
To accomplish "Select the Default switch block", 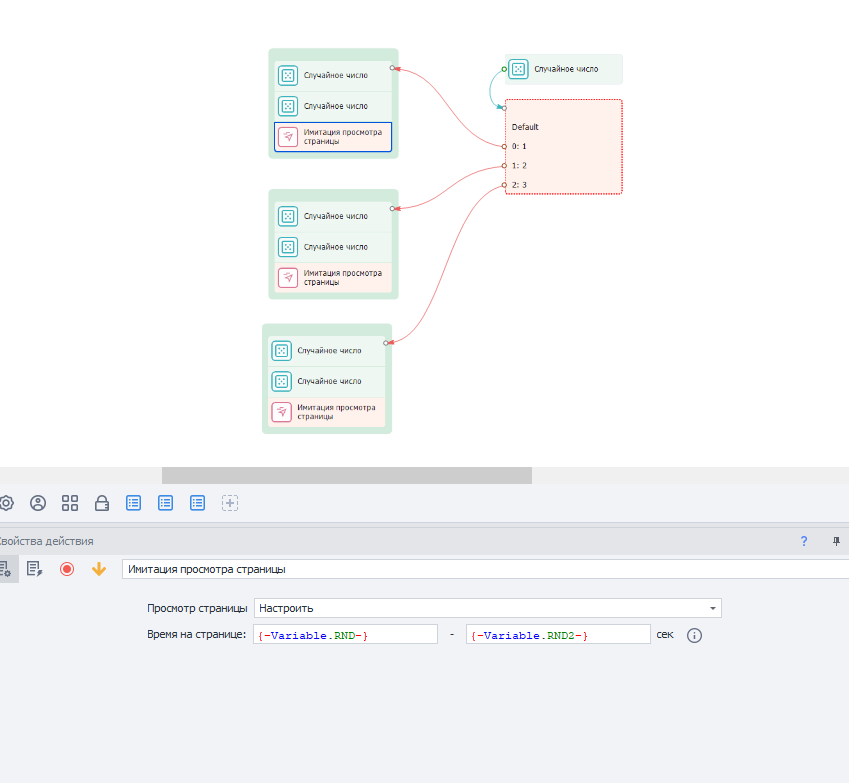I will (x=564, y=127).
